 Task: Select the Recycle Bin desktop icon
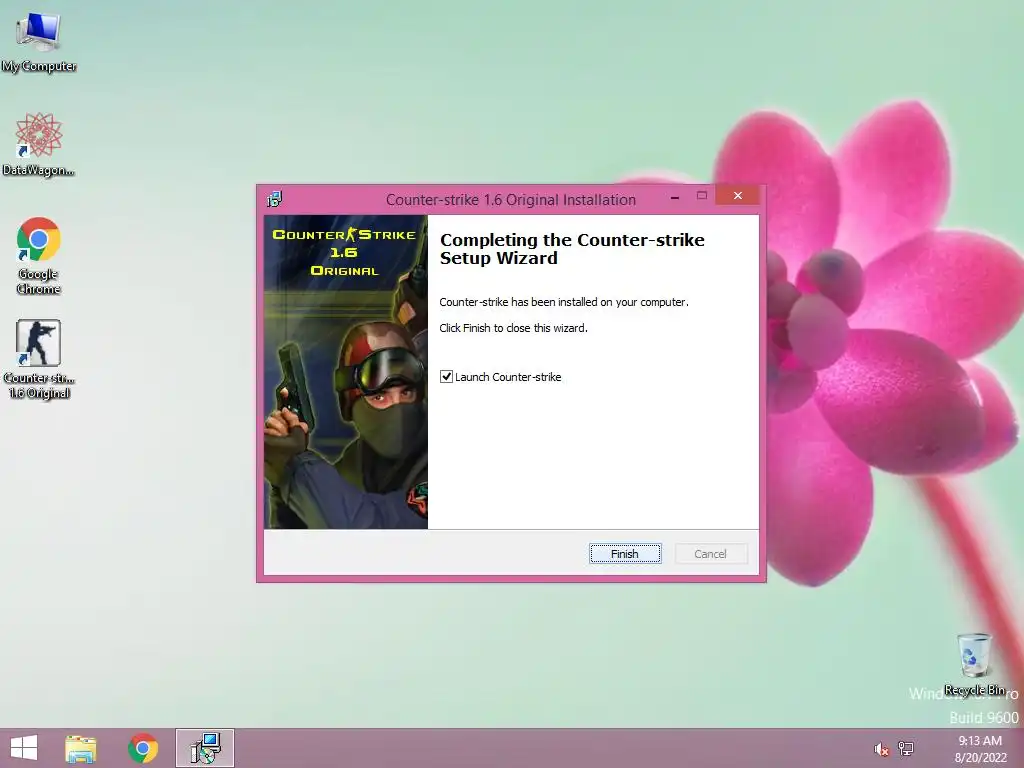point(974,664)
